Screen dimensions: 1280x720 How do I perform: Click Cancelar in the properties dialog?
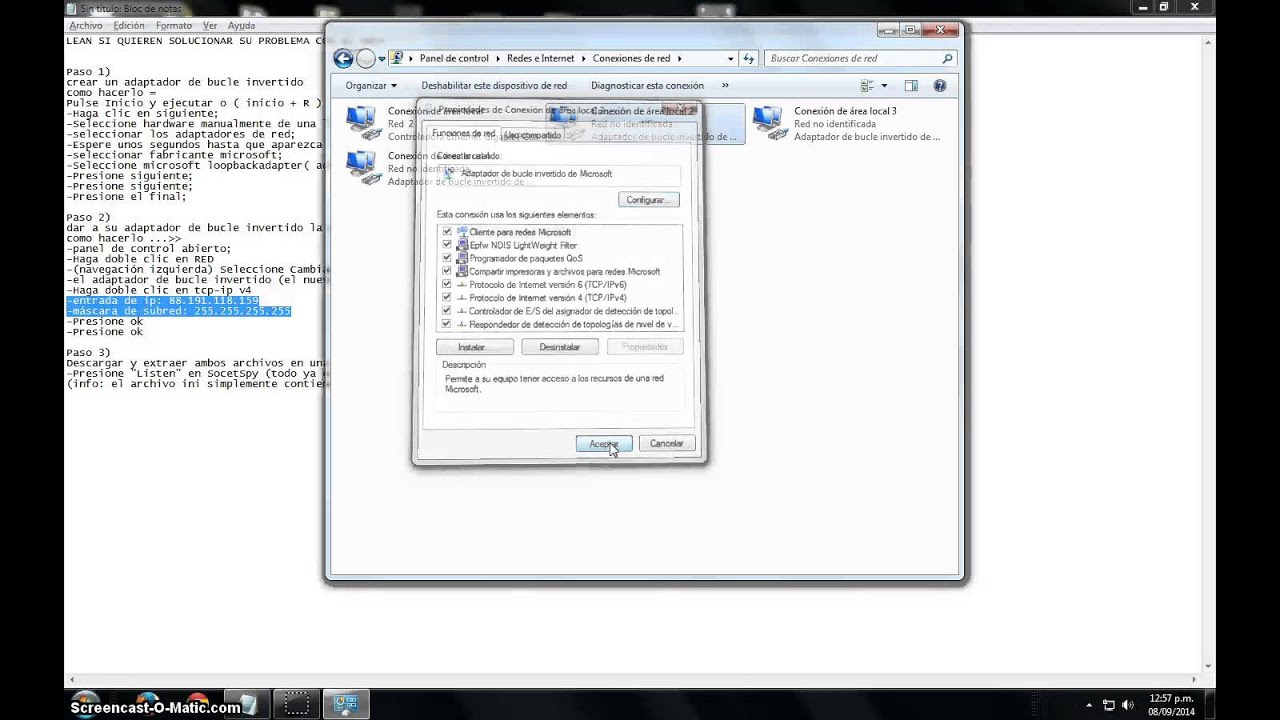coord(666,443)
